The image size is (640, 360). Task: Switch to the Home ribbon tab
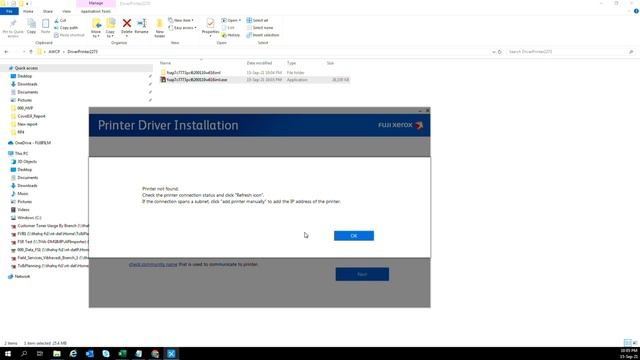[x=28, y=11]
